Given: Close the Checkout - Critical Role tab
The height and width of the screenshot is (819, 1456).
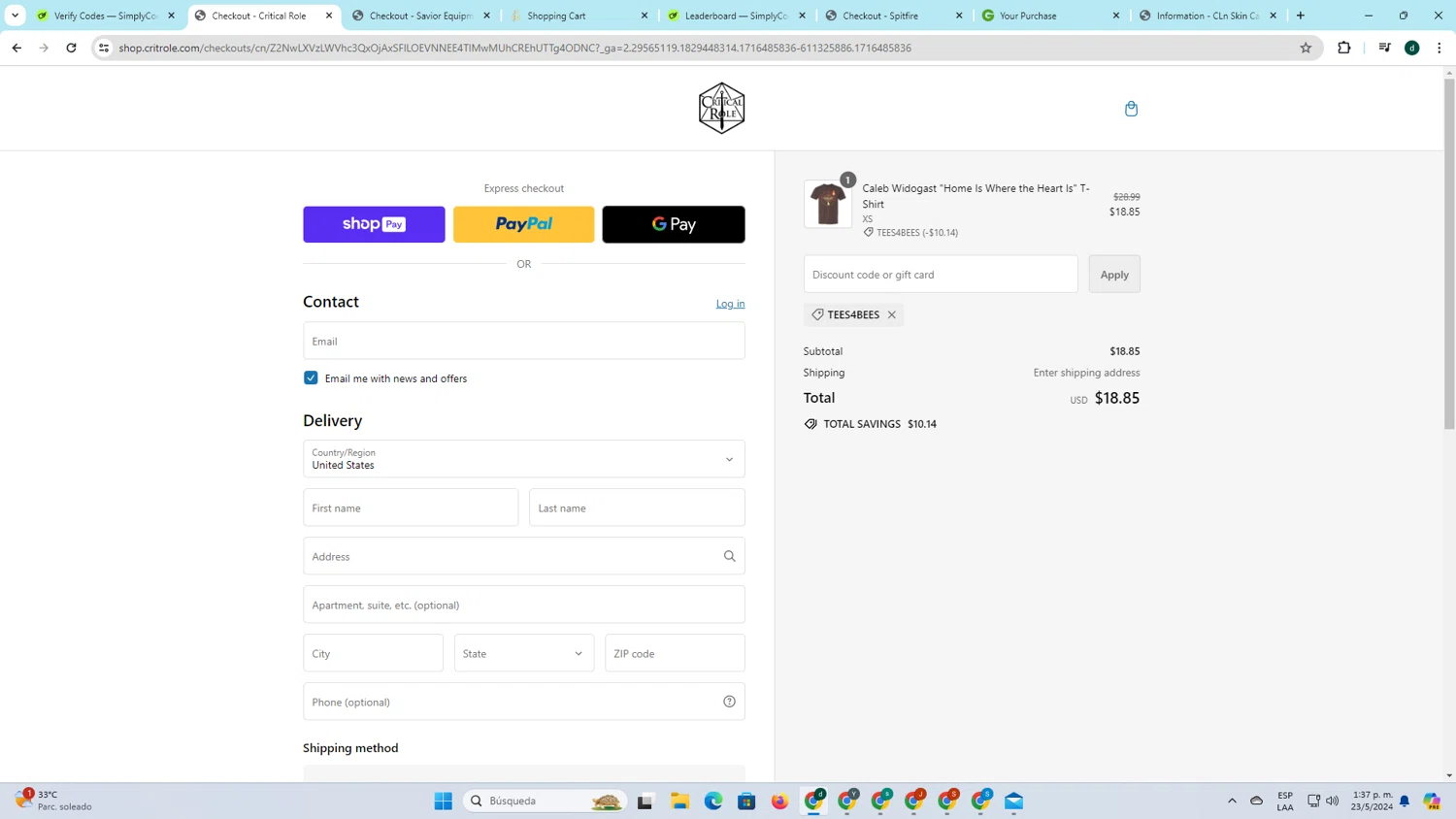Looking at the screenshot, I should (x=329, y=16).
